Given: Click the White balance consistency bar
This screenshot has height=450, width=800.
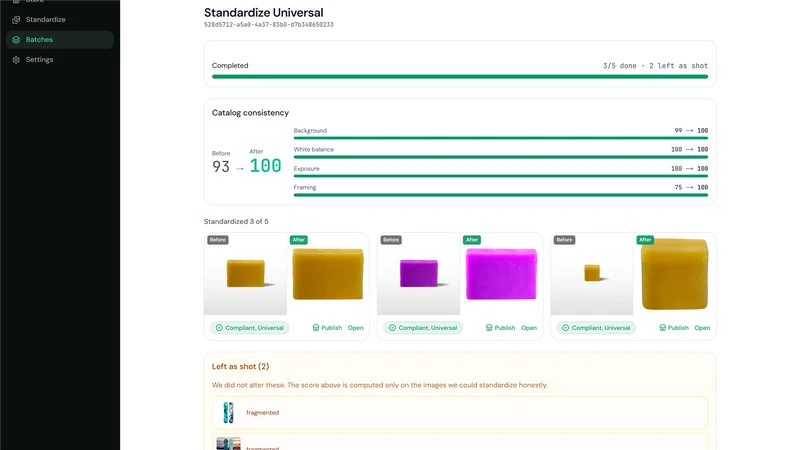Looking at the screenshot, I should [x=501, y=157].
